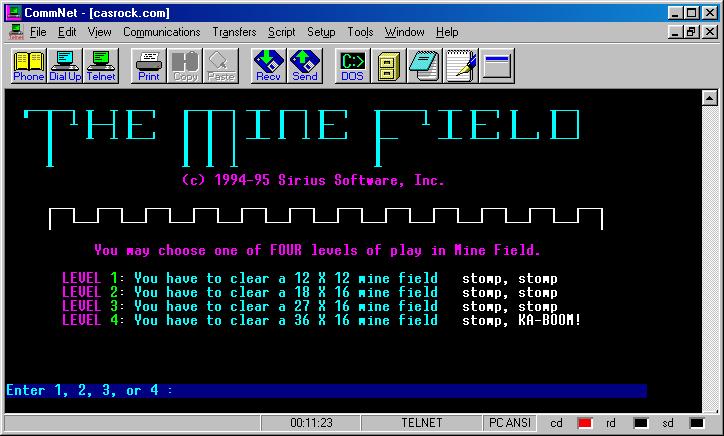Click the scrollbar up arrow
Viewport: 724px width, 436px height.
(709, 98)
